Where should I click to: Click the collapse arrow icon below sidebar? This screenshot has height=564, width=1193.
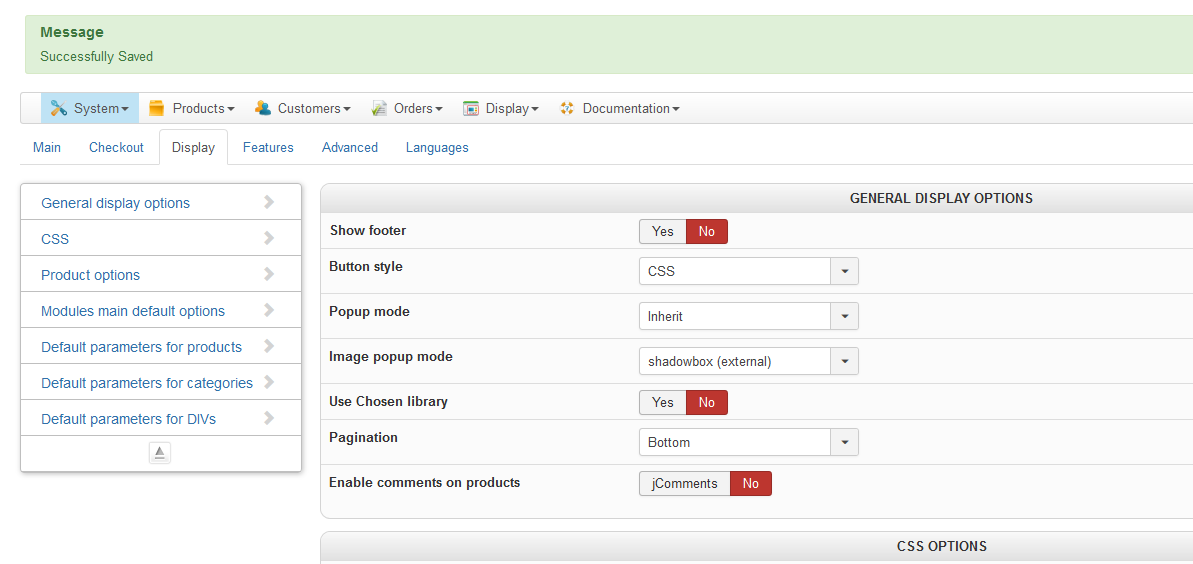pos(160,453)
